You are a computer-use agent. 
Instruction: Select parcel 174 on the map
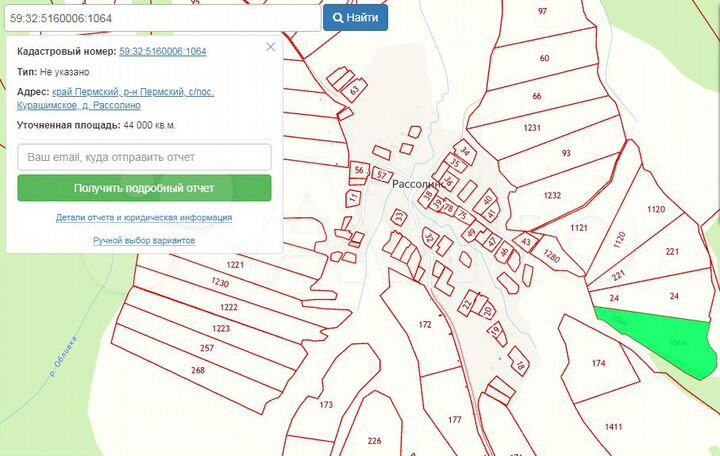pos(599,363)
